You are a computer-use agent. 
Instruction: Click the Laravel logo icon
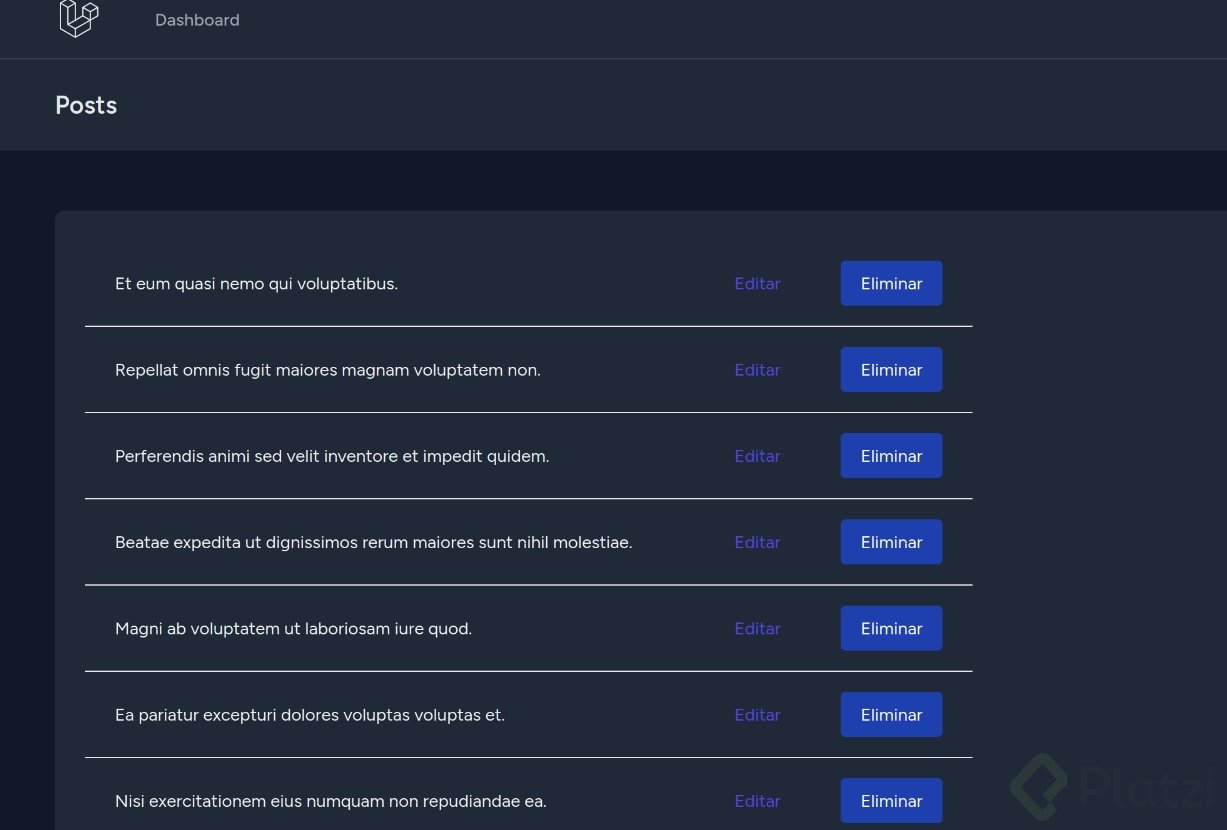click(79, 18)
